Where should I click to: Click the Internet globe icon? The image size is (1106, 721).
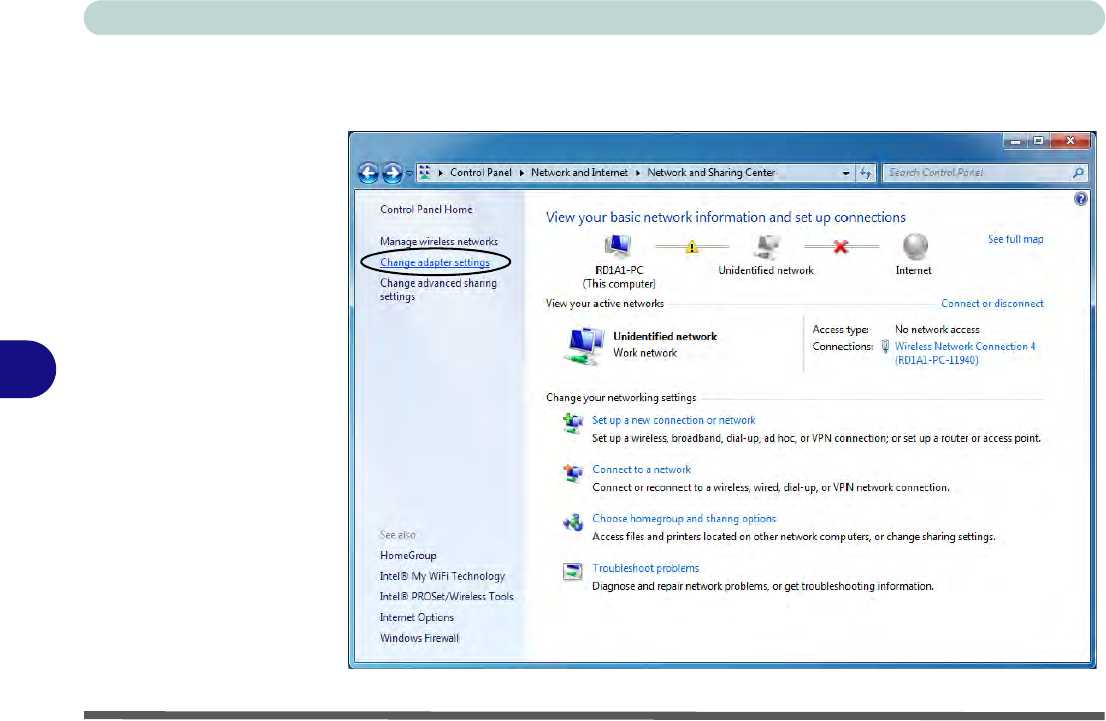(x=914, y=247)
